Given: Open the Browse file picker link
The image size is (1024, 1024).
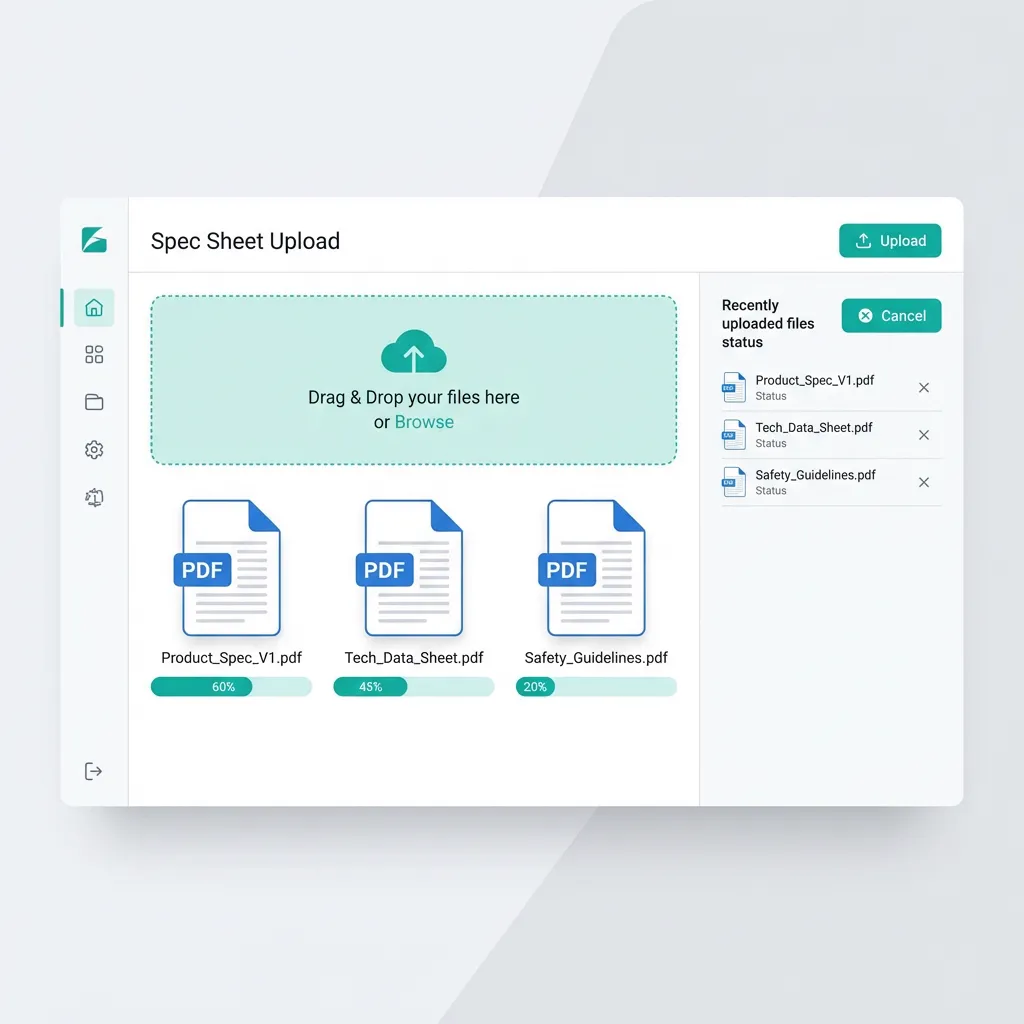Looking at the screenshot, I should point(424,422).
